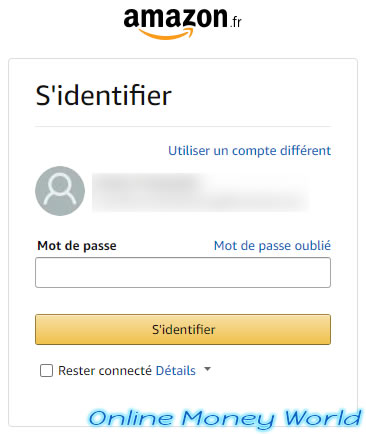Click the orange Amazon smile arrow
The height and width of the screenshot is (434, 366).
(166, 34)
